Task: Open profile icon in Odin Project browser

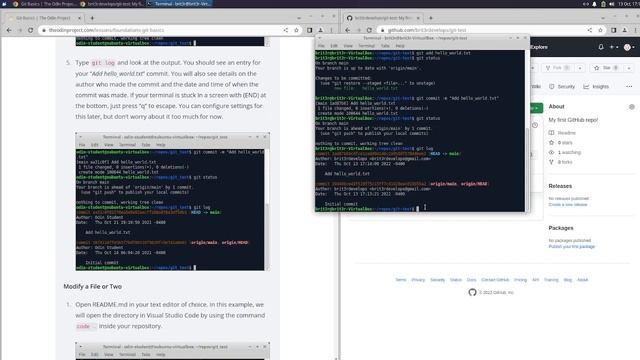Action: [320, 30]
